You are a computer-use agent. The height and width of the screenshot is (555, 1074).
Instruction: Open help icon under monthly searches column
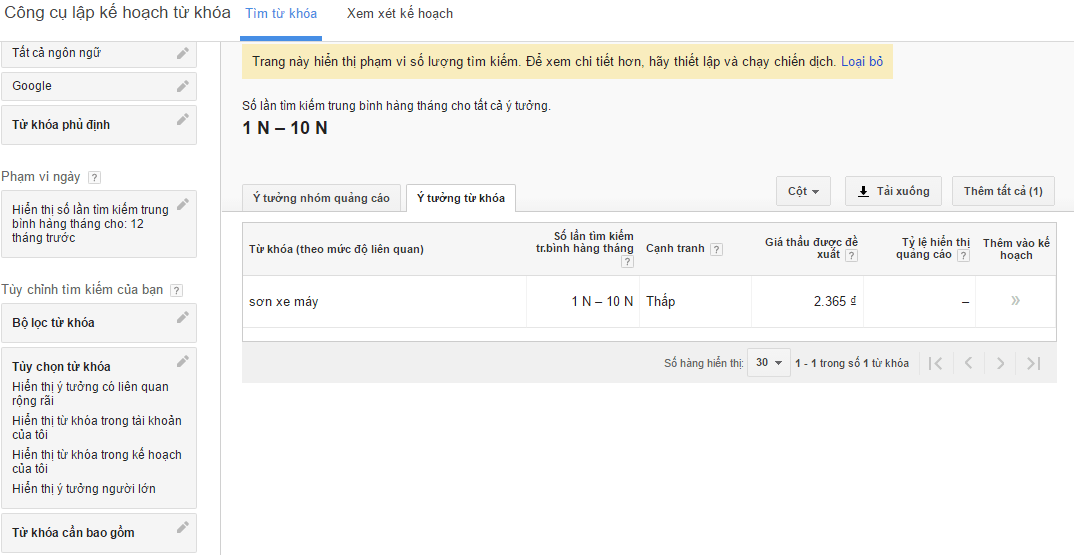pos(627,262)
